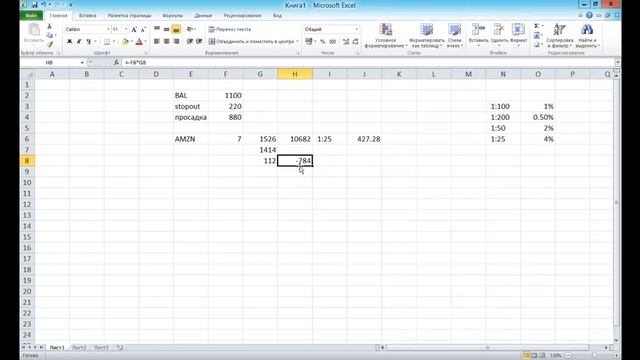Set top vertical alignment
The height and width of the screenshot is (360, 640).
point(157,29)
